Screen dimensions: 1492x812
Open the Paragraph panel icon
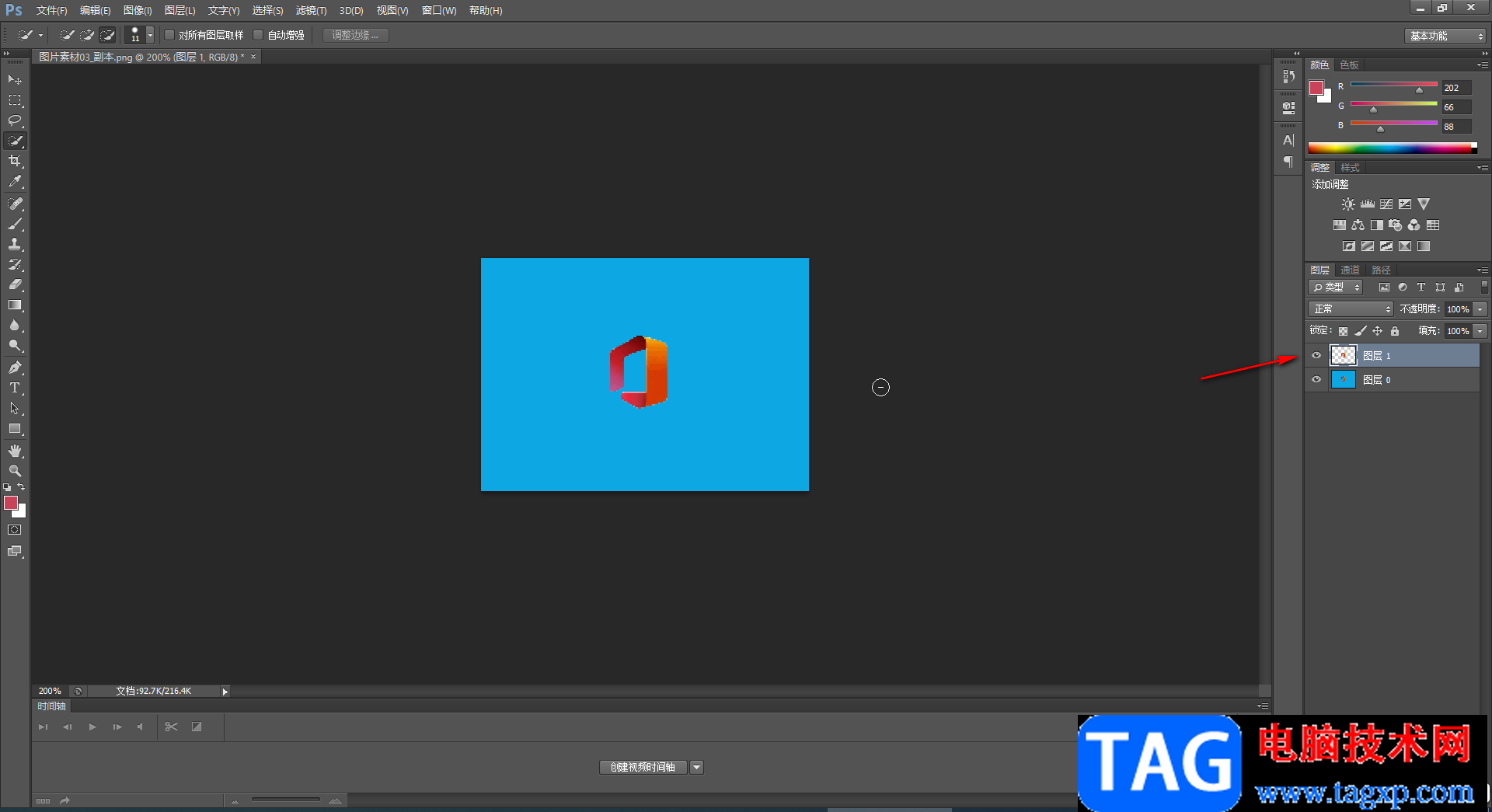(1288, 162)
